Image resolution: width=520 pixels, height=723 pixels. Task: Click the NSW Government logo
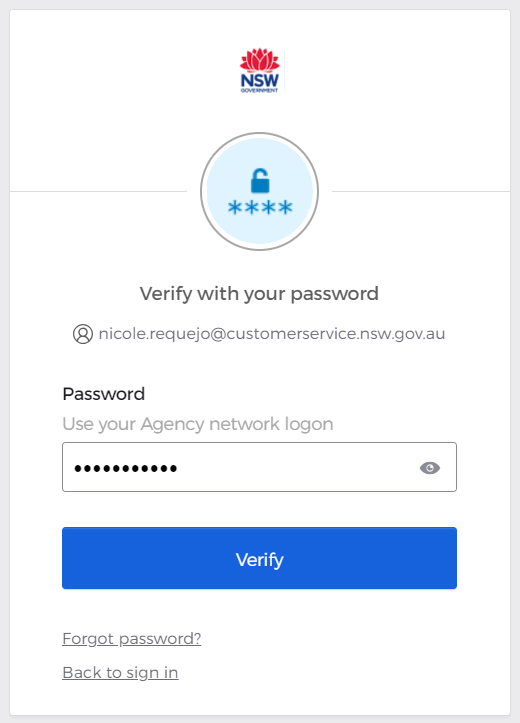[260, 71]
